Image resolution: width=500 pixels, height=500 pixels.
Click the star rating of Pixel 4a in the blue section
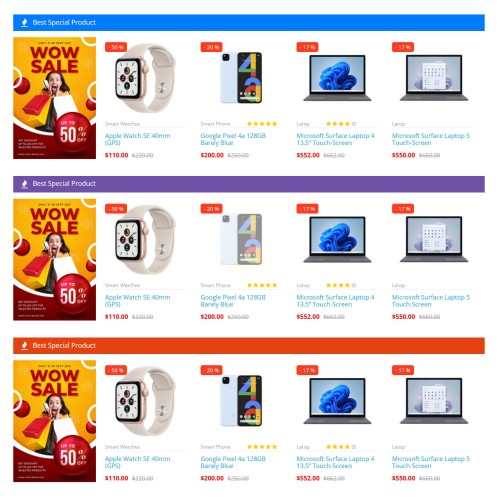(x=262, y=124)
